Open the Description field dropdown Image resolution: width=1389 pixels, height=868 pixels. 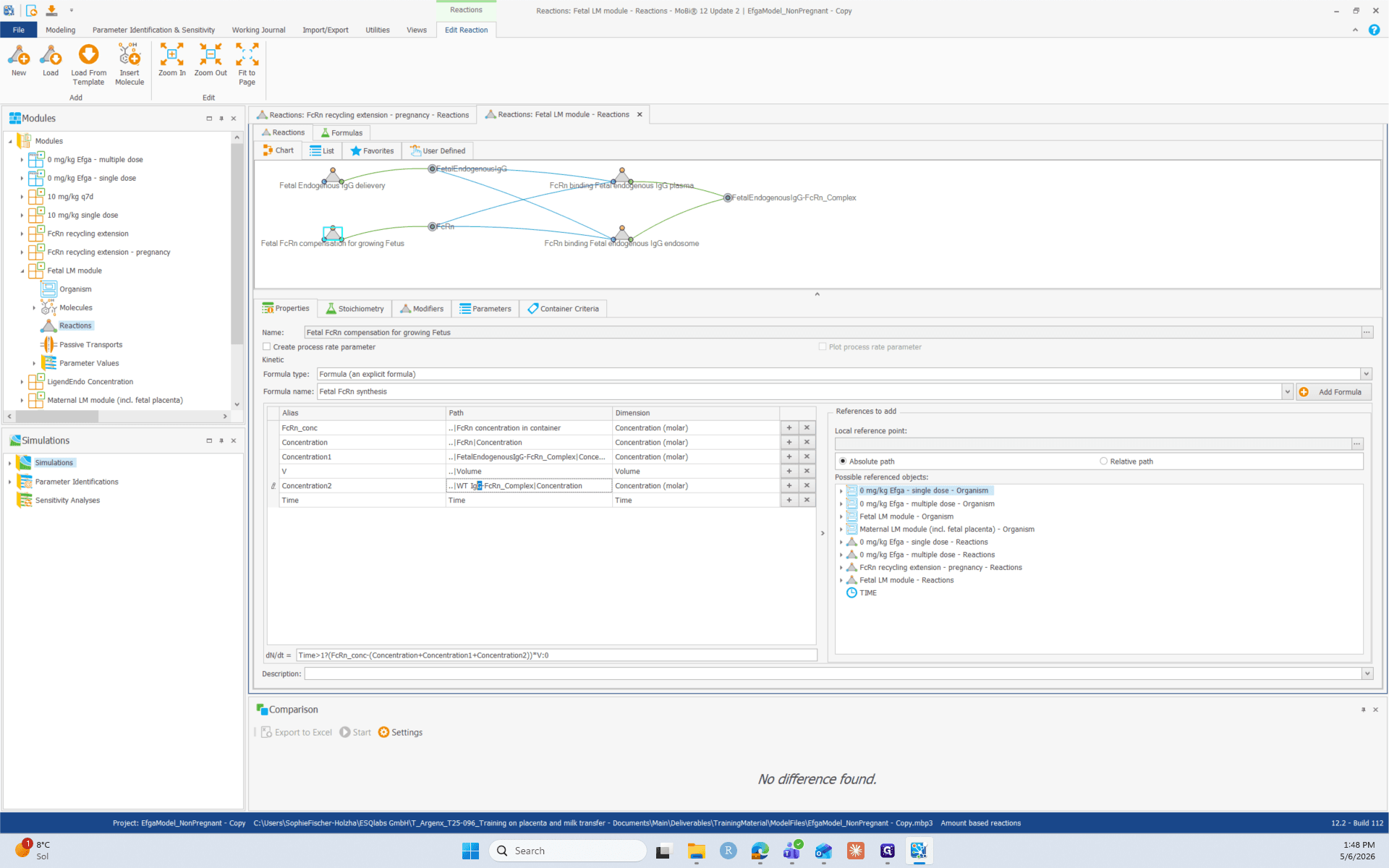click(x=1367, y=673)
